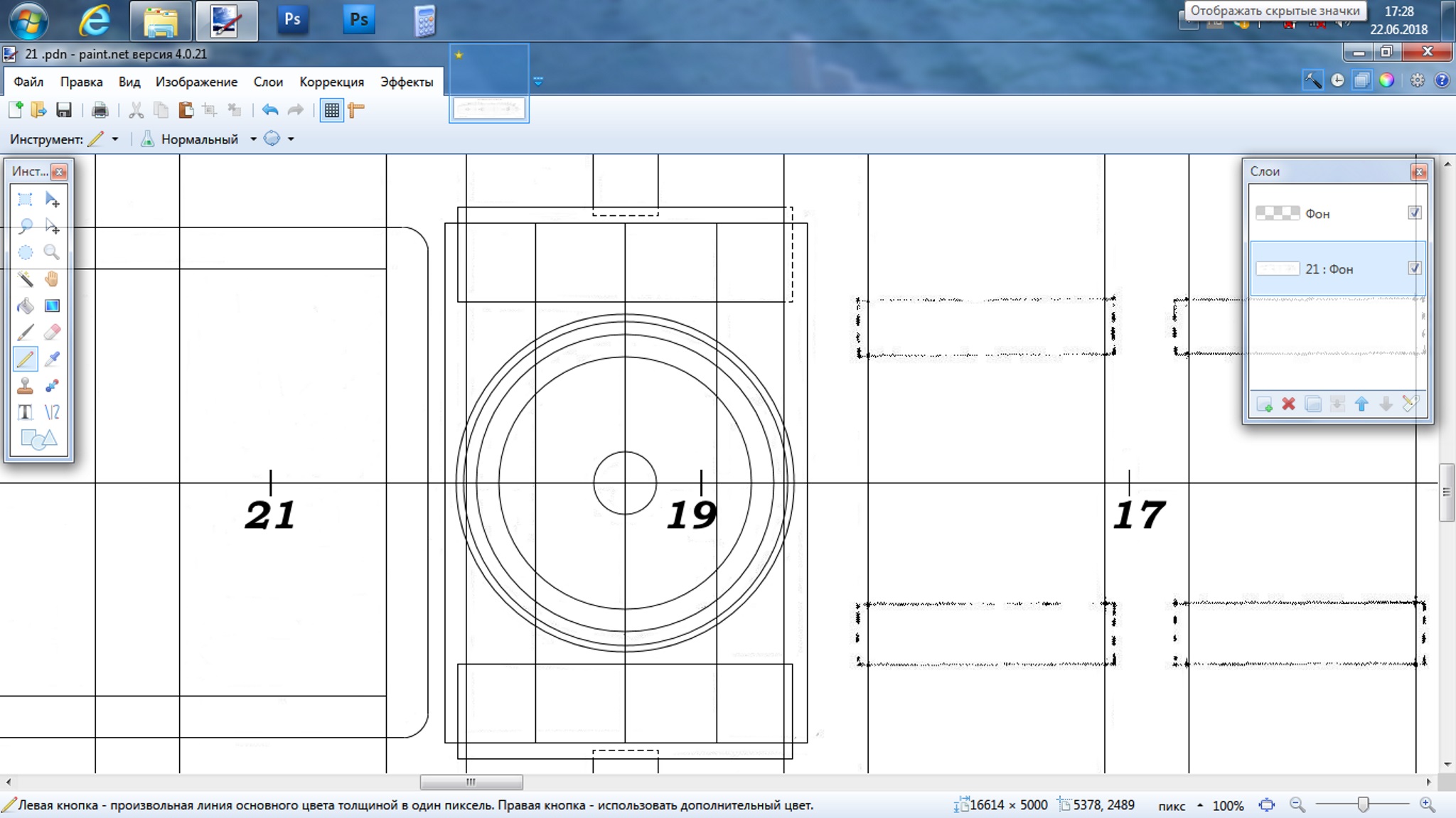Select the Eraser tool
The height and width of the screenshot is (818, 1456).
tap(52, 332)
